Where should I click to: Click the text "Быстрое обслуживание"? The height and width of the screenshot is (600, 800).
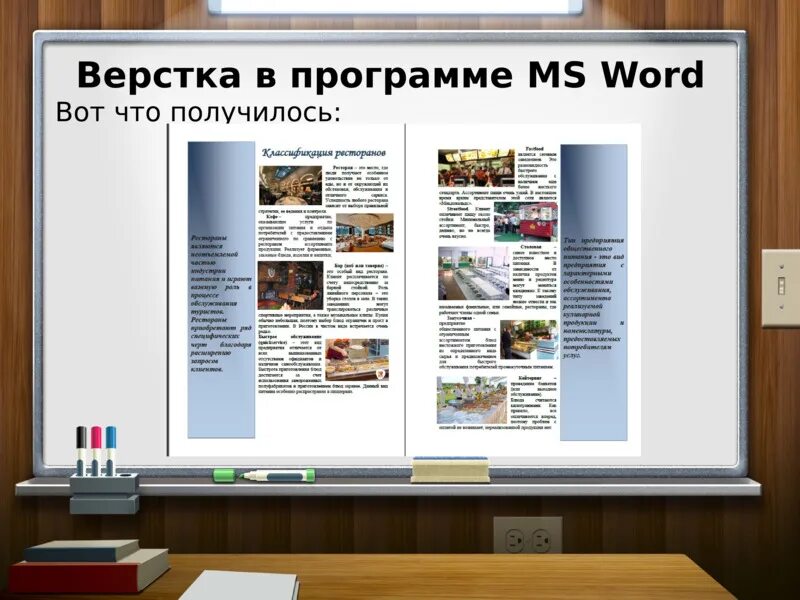point(290,337)
